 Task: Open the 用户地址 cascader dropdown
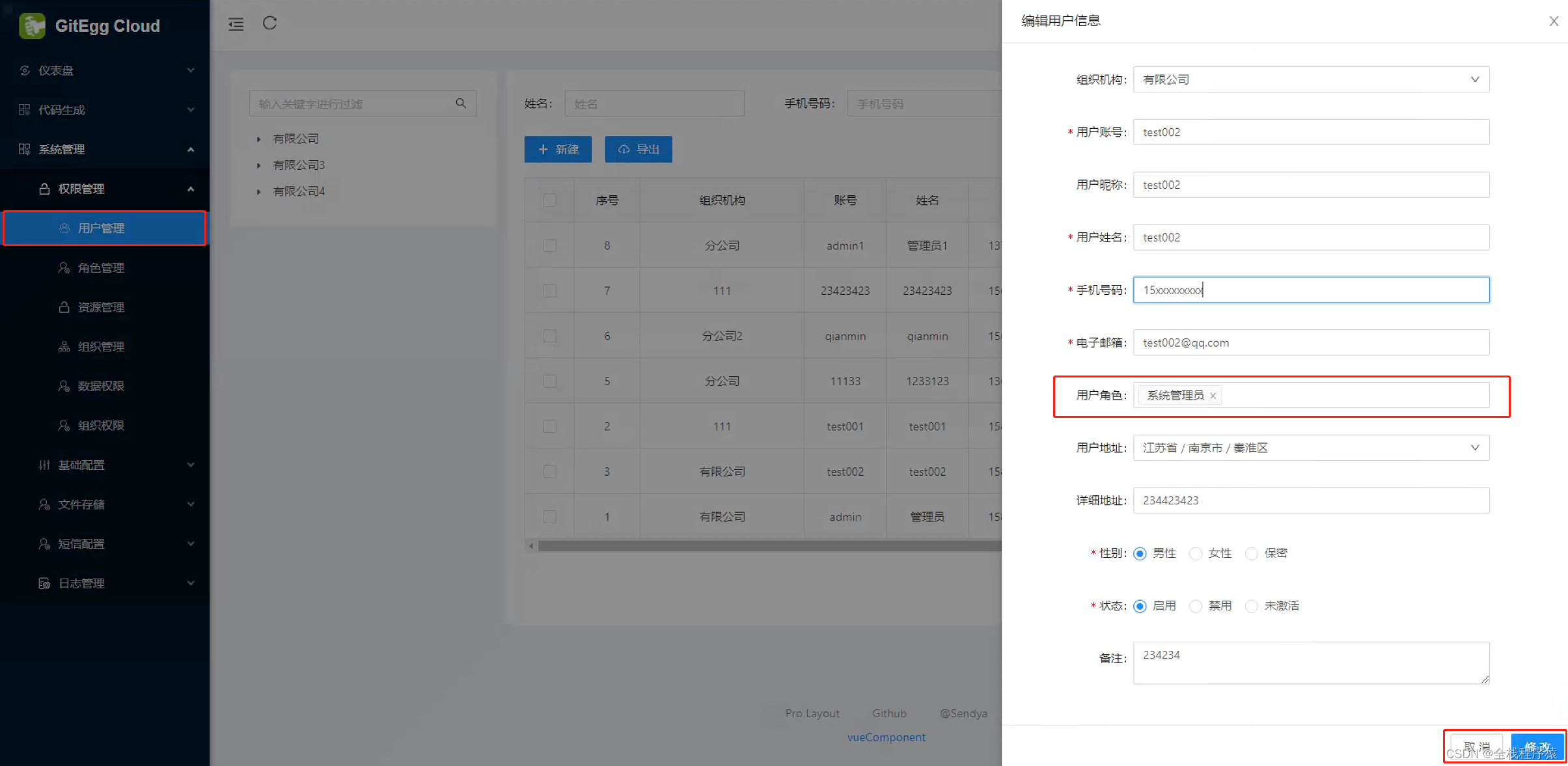[x=1310, y=448]
